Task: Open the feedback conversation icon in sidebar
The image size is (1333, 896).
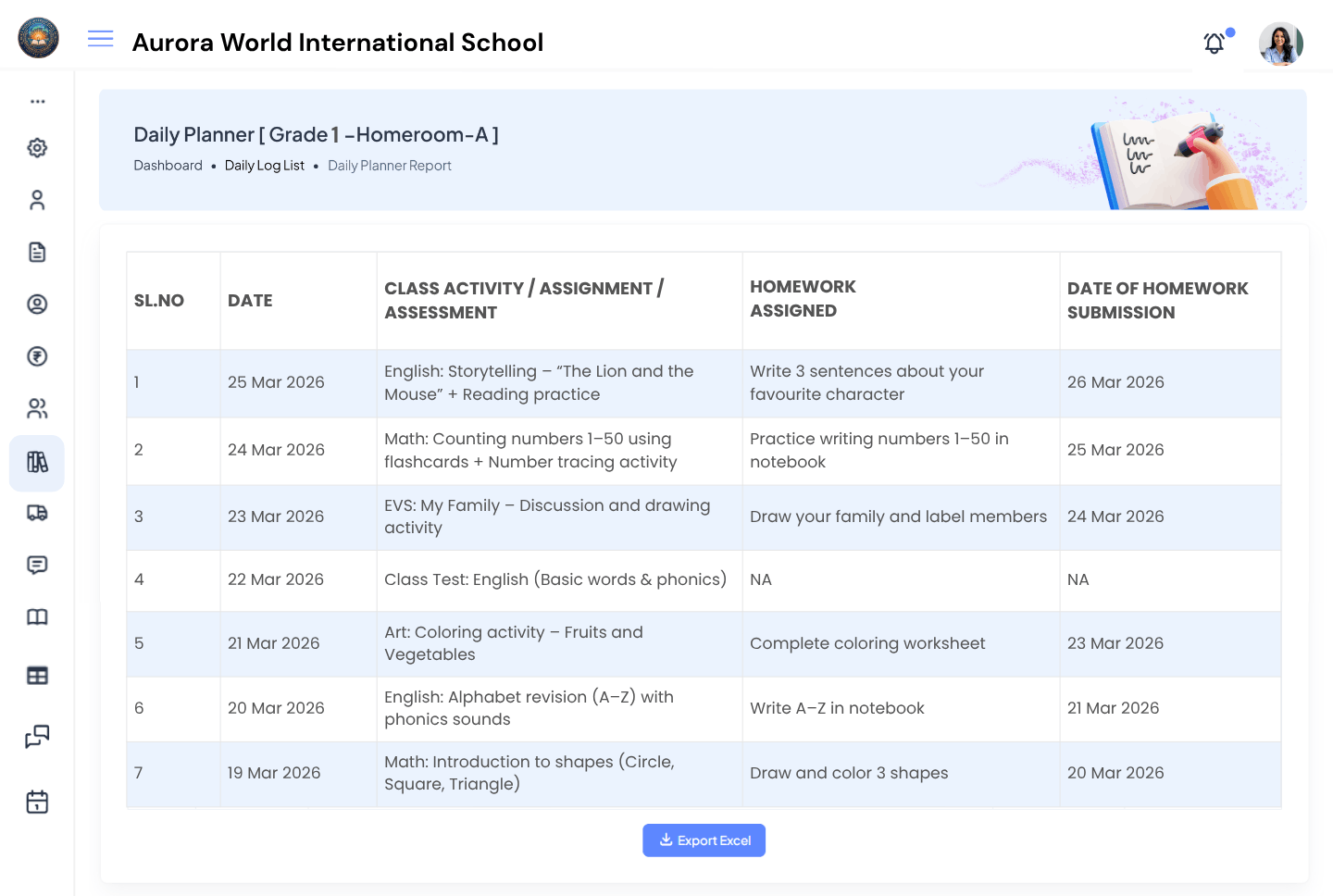Action: pyautogui.click(x=37, y=737)
